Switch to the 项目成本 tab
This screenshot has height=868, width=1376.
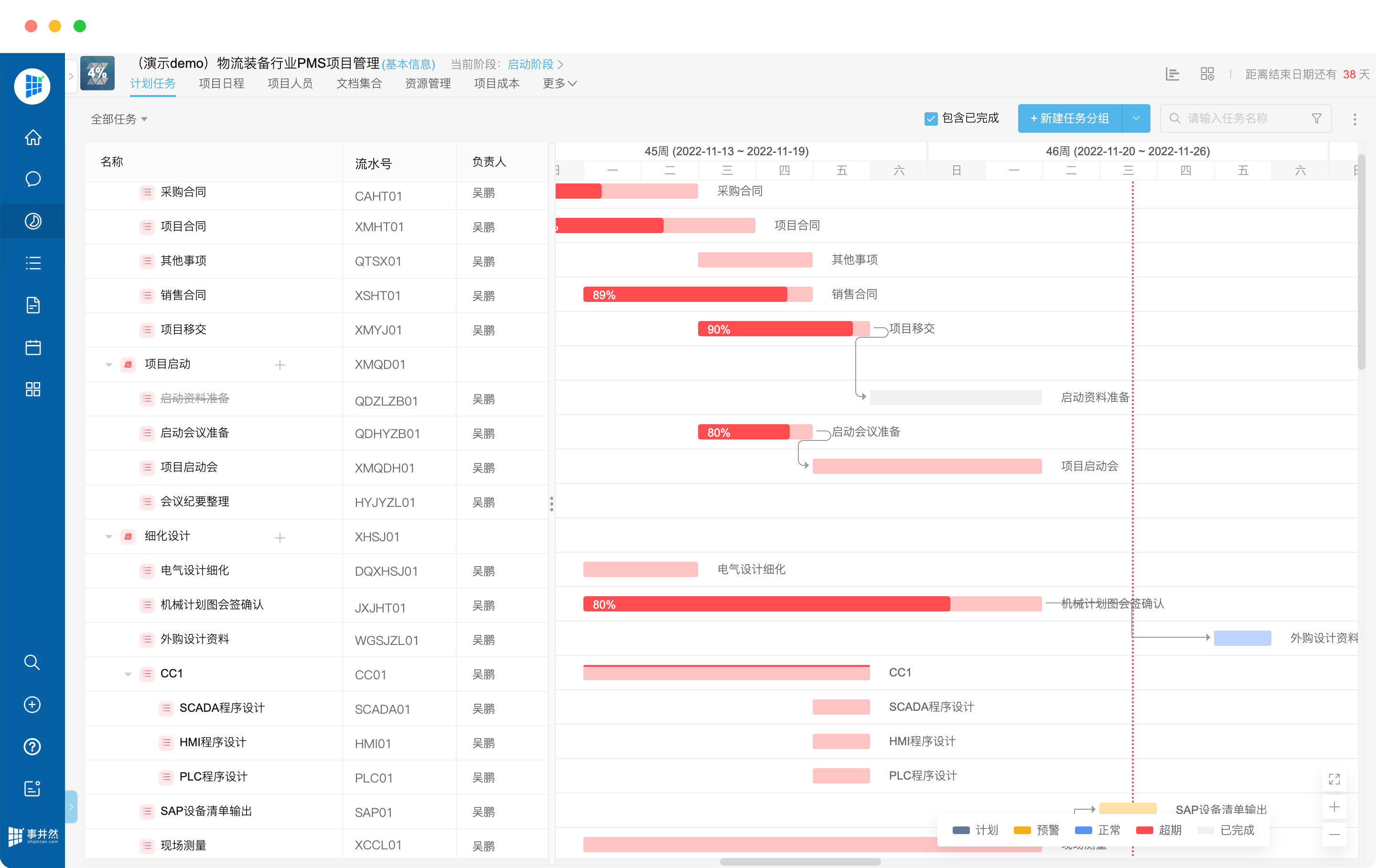[496, 84]
